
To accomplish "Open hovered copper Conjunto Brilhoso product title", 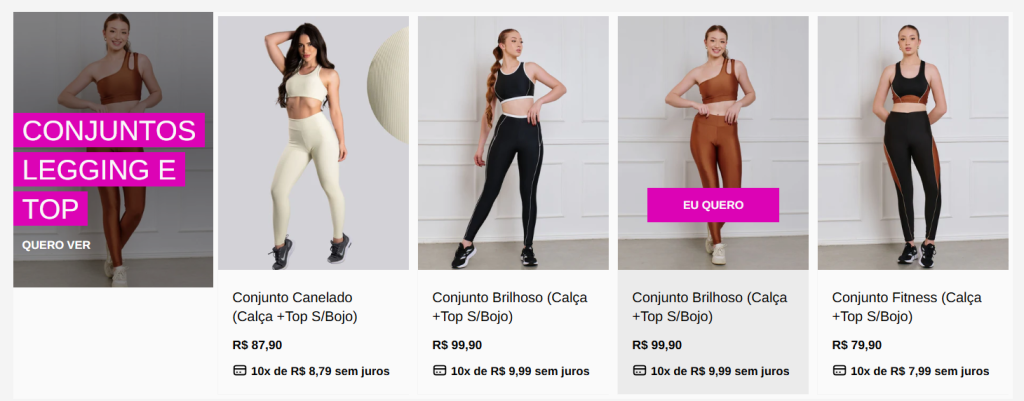I will click(x=709, y=308).
